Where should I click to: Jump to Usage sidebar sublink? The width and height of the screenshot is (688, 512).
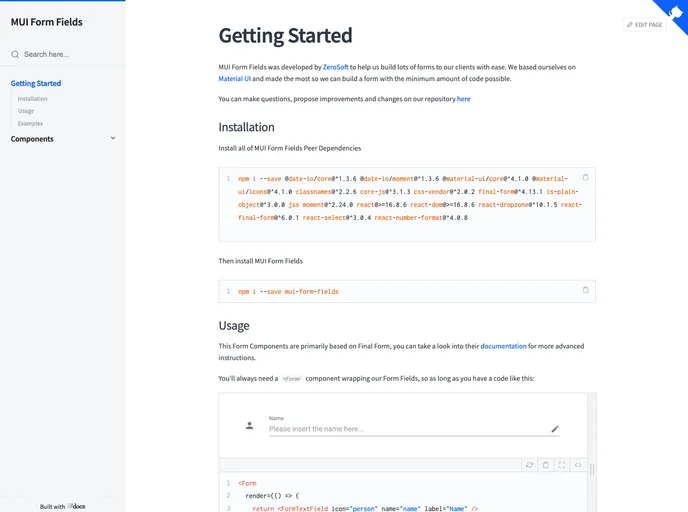(26, 111)
